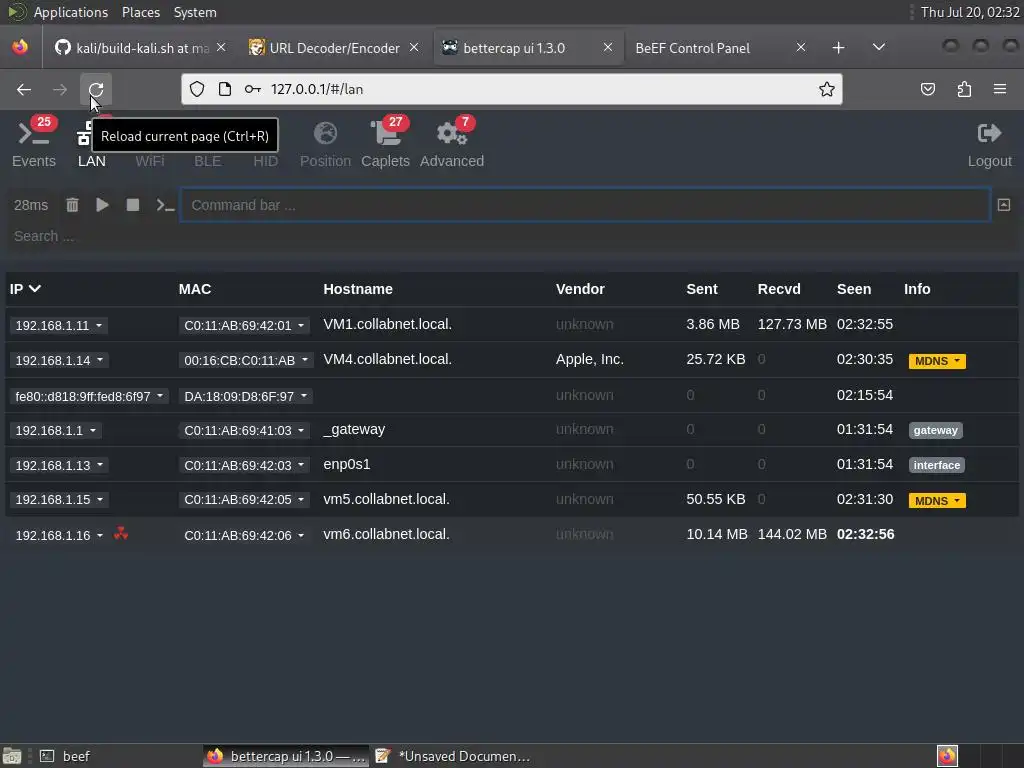Clear records with the trash icon
The height and width of the screenshot is (768, 1024).
coord(72,205)
